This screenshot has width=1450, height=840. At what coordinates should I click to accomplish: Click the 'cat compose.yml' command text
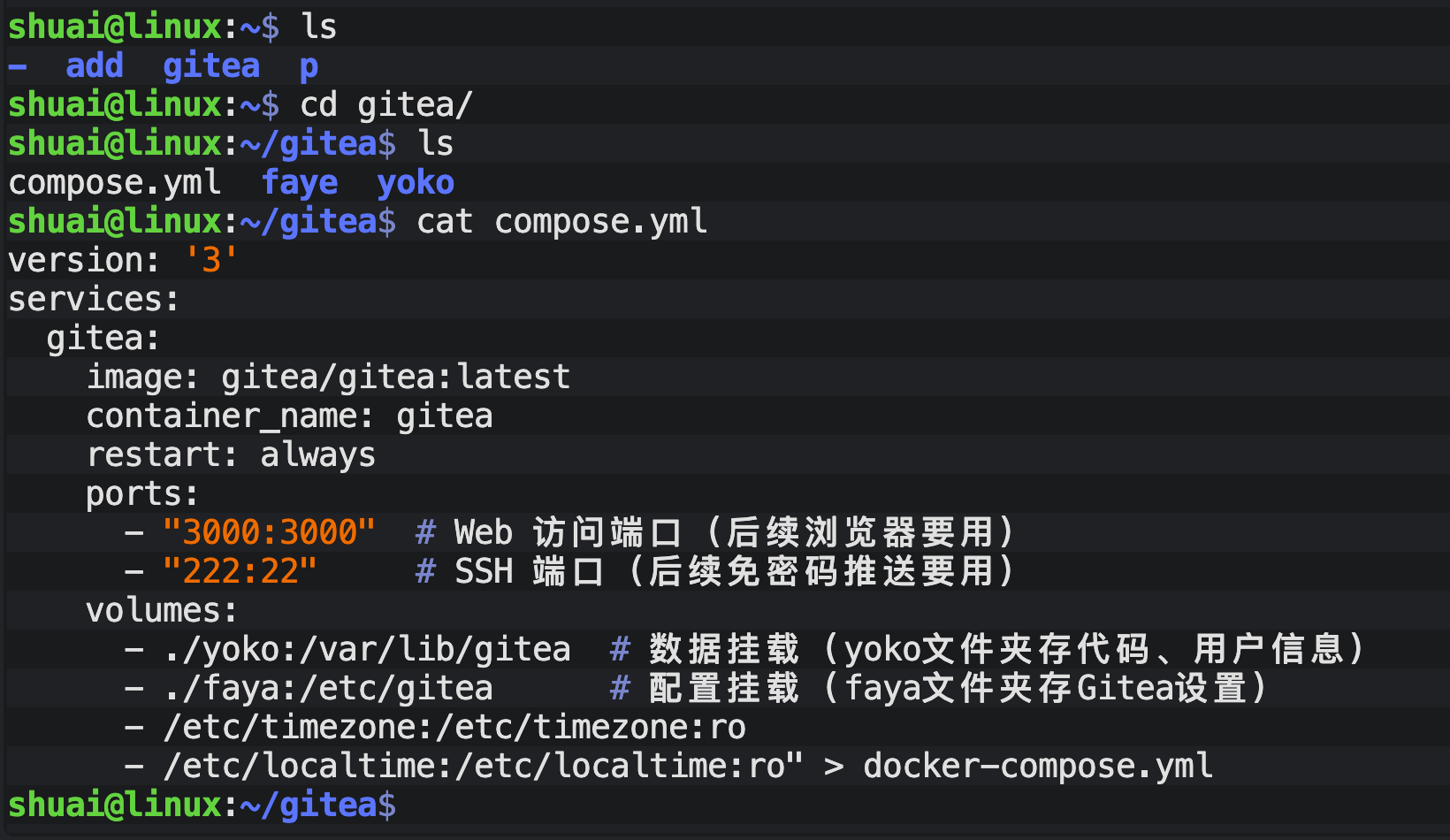[x=561, y=222]
